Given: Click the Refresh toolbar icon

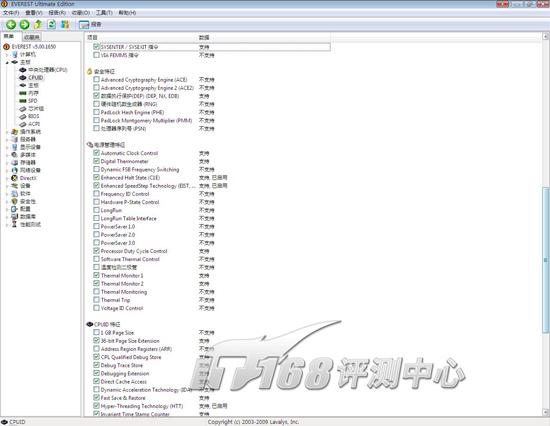Looking at the screenshot, I should (52, 24).
